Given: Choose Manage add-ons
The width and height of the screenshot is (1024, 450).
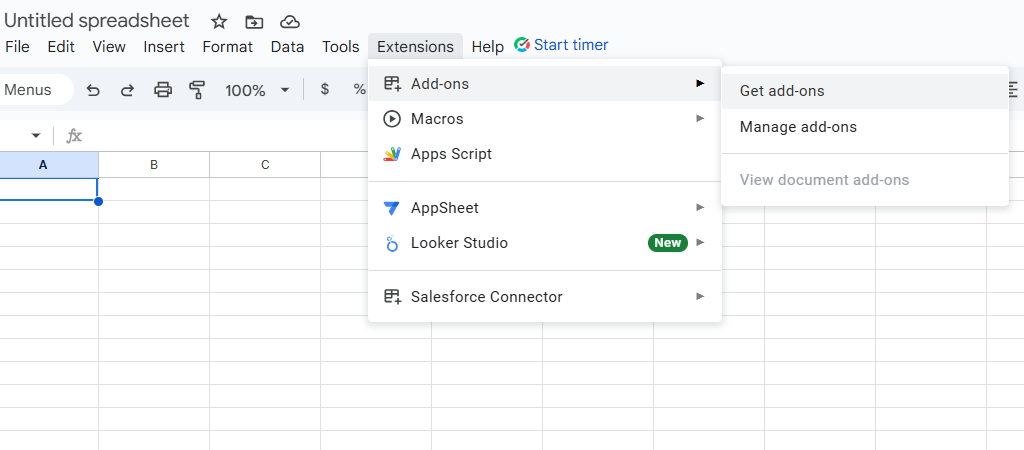Looking at the screenshot, I should [x=798, y=127].
